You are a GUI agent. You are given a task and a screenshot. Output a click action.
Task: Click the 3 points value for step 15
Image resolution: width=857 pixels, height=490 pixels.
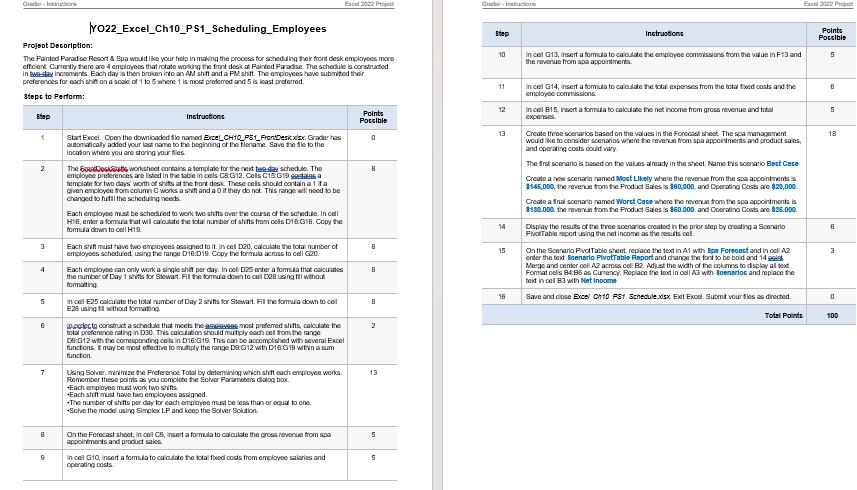[x=832, y=251]
